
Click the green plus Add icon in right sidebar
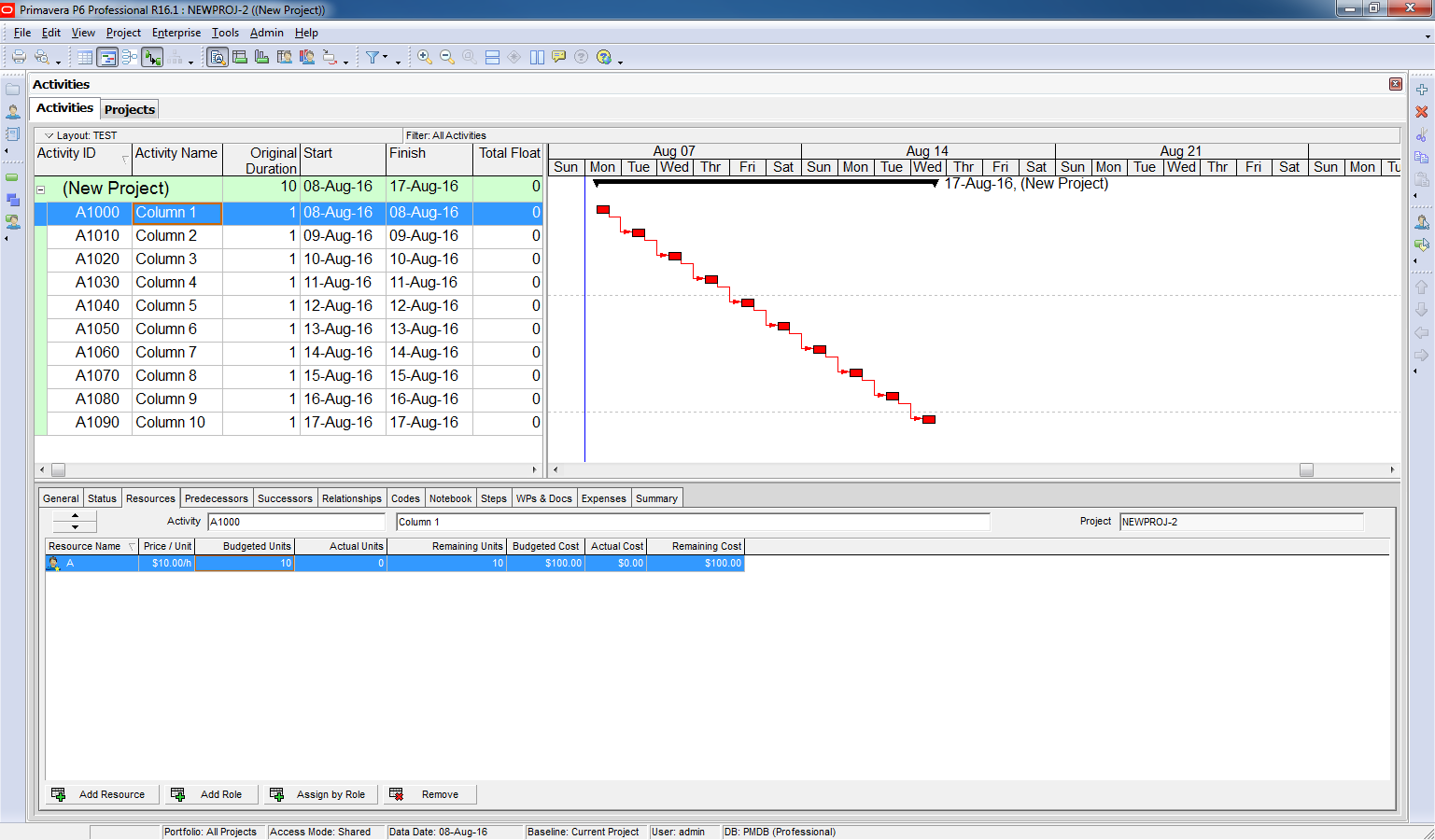pos(1421,90)
